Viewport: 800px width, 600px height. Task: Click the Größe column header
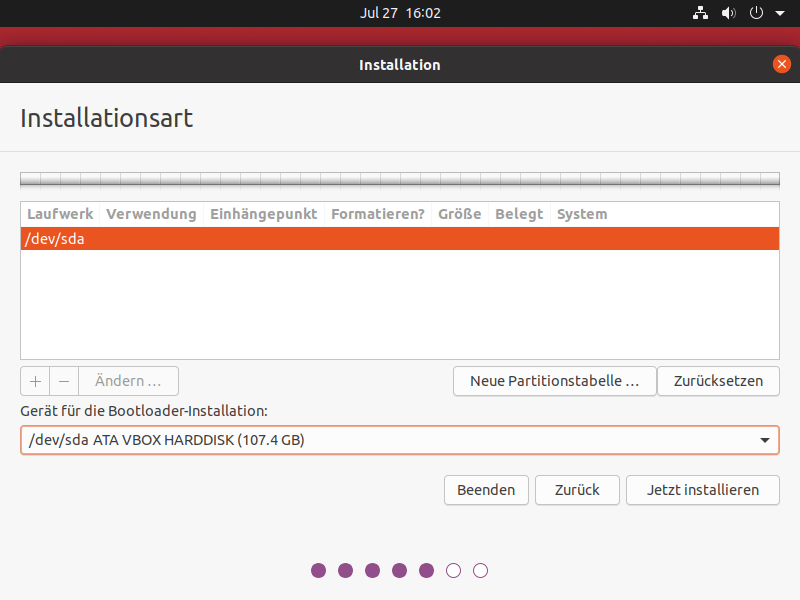click(x=459, y=214)
